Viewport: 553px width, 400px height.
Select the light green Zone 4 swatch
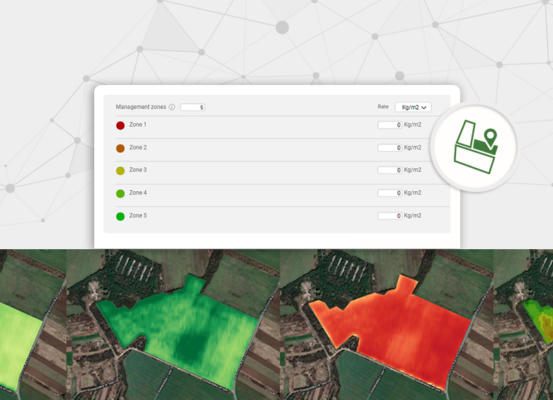click(x=120, y=193)
